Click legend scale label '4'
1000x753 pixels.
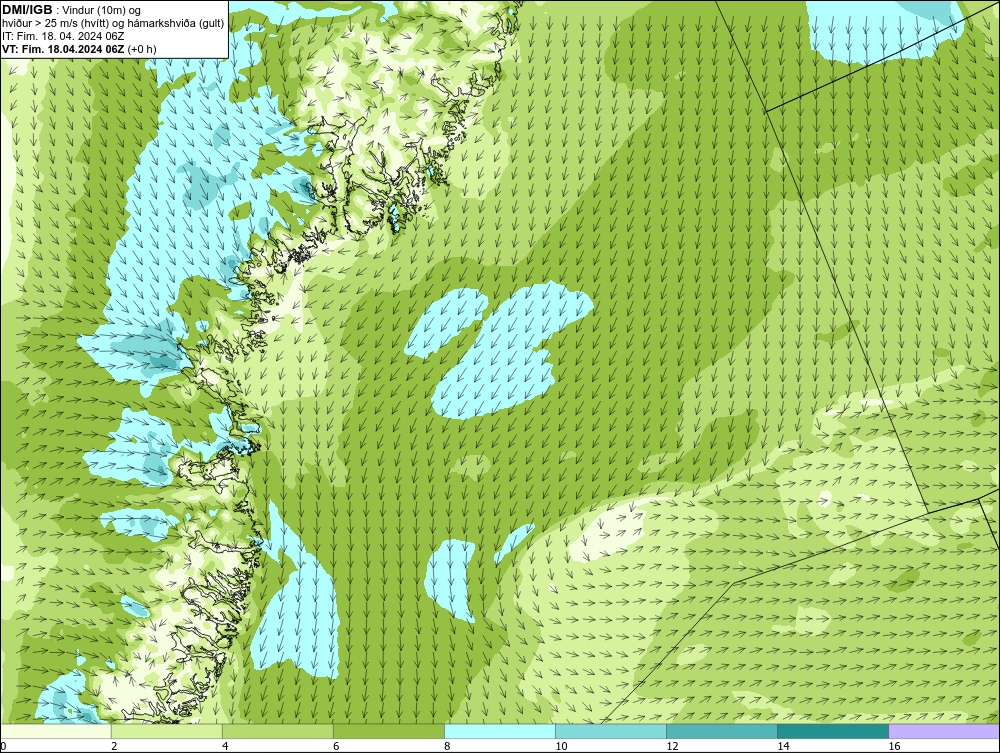(225, 746)
